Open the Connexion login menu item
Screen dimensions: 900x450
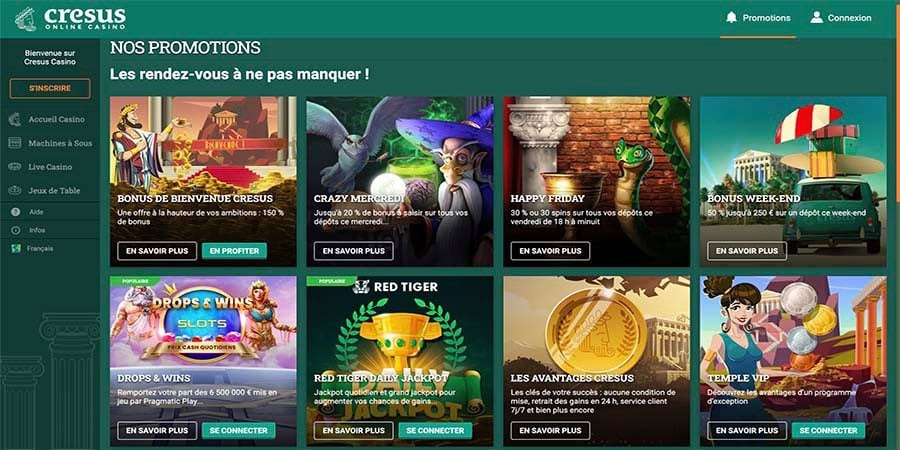841,18
